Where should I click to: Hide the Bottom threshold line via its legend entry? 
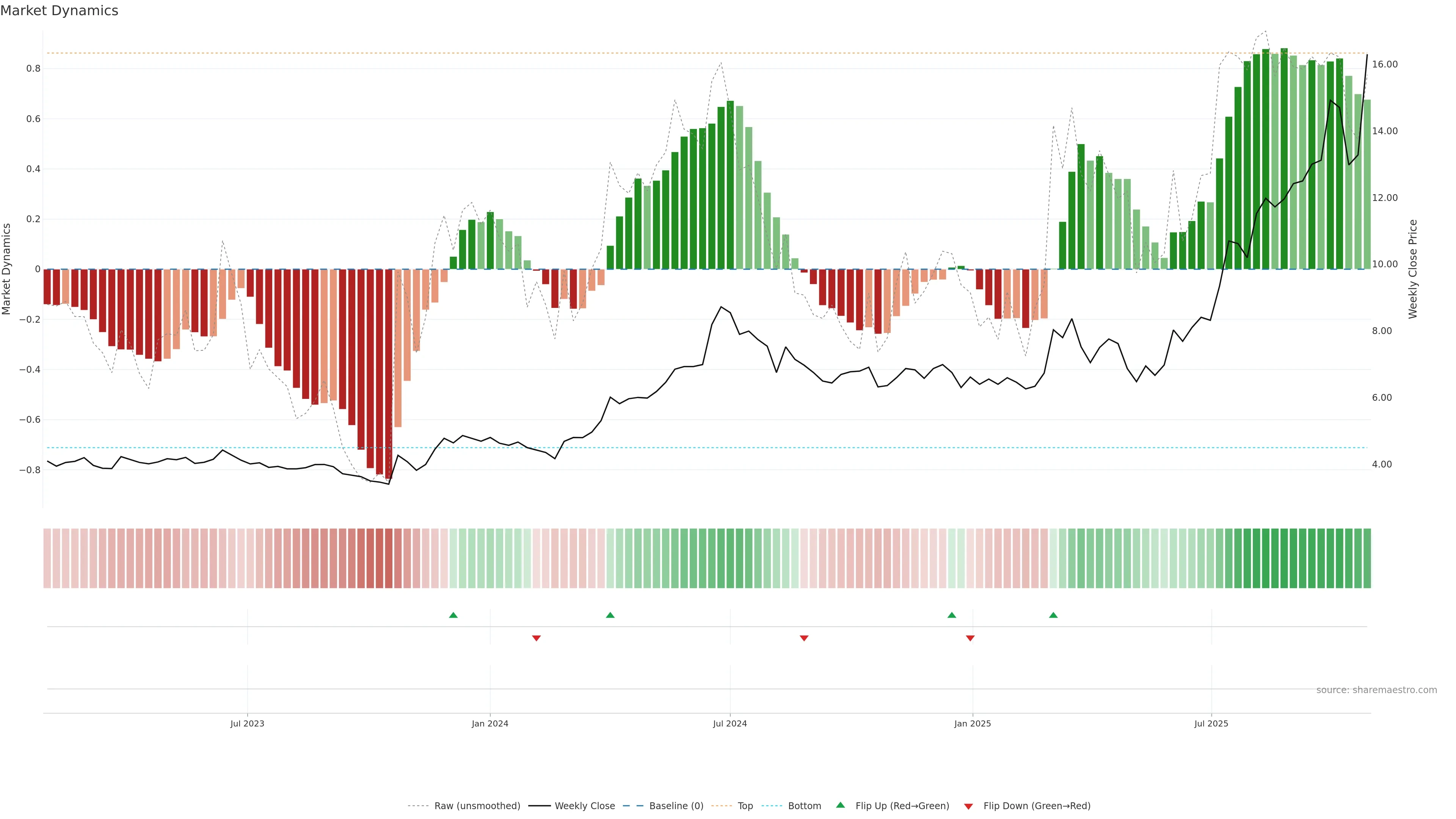point(804,806)
